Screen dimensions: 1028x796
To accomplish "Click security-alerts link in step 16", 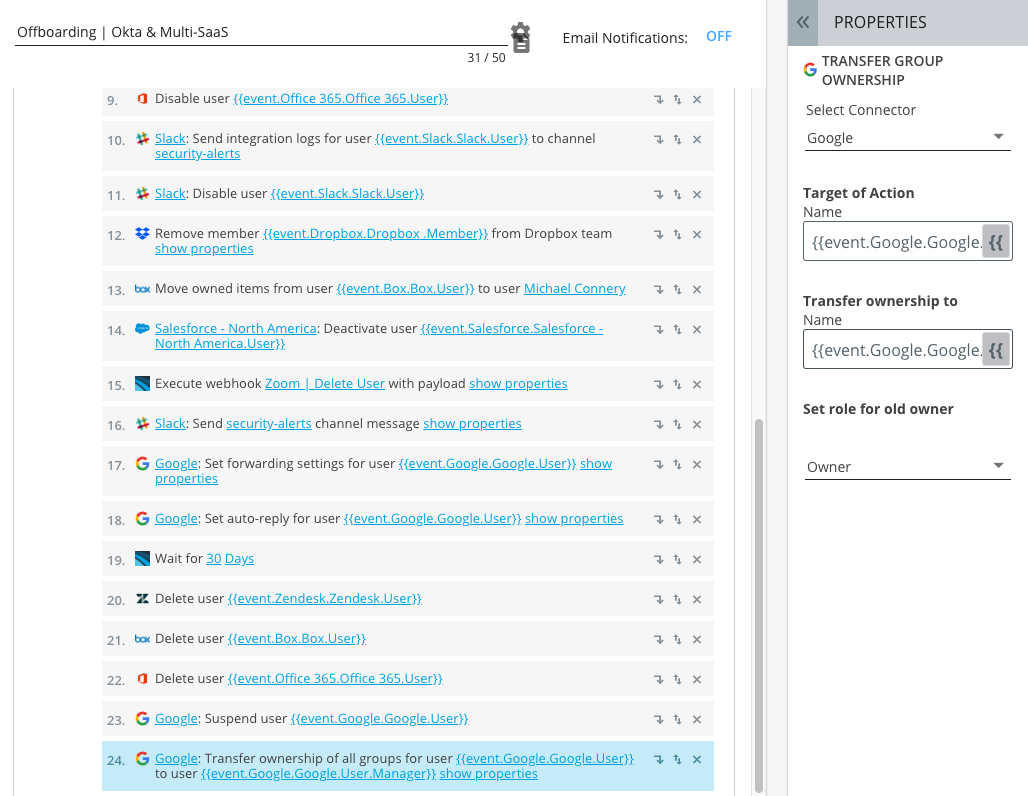I will coord(269,424).
